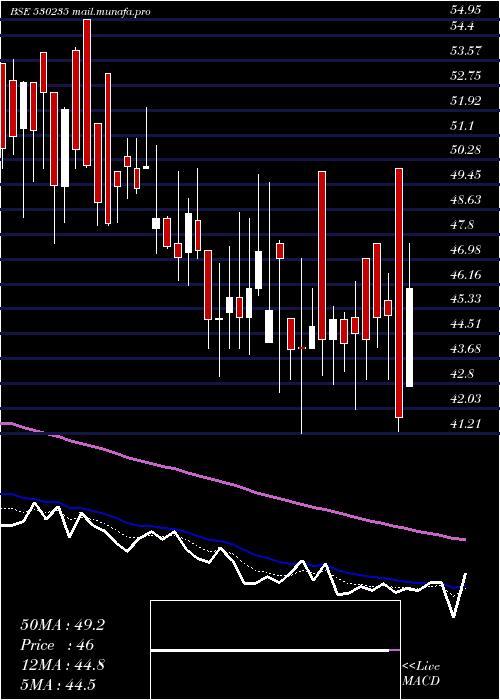Select the 54.4 price axis label
Image resolution: width=500 pixels, height=700 pixels.
click(x=462, y=26)
